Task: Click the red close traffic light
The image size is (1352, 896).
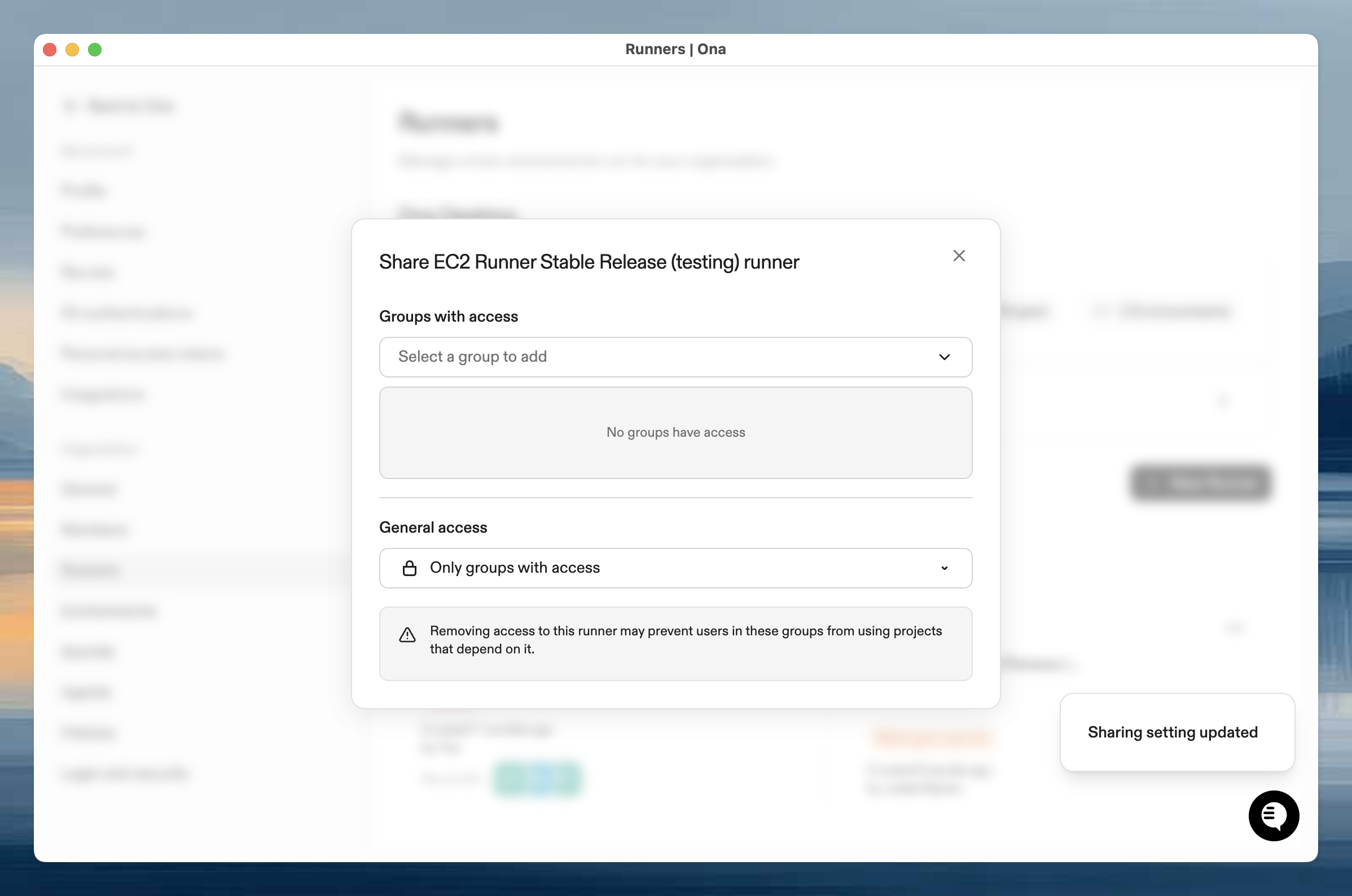Action: [x=50, y=50]
